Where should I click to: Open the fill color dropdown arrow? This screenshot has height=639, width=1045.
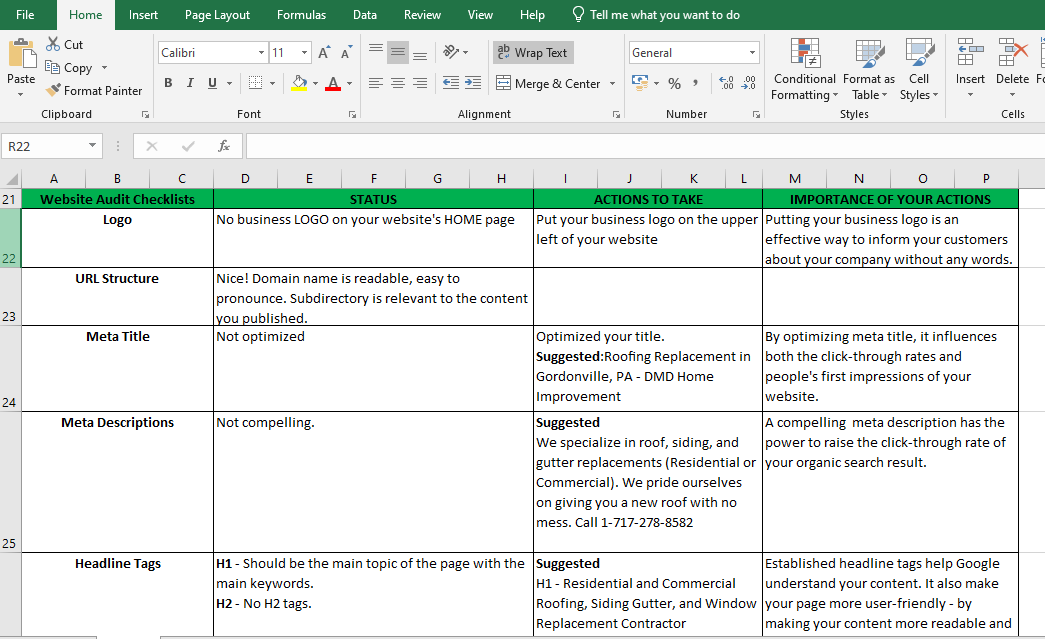click(x=315, y=83)
